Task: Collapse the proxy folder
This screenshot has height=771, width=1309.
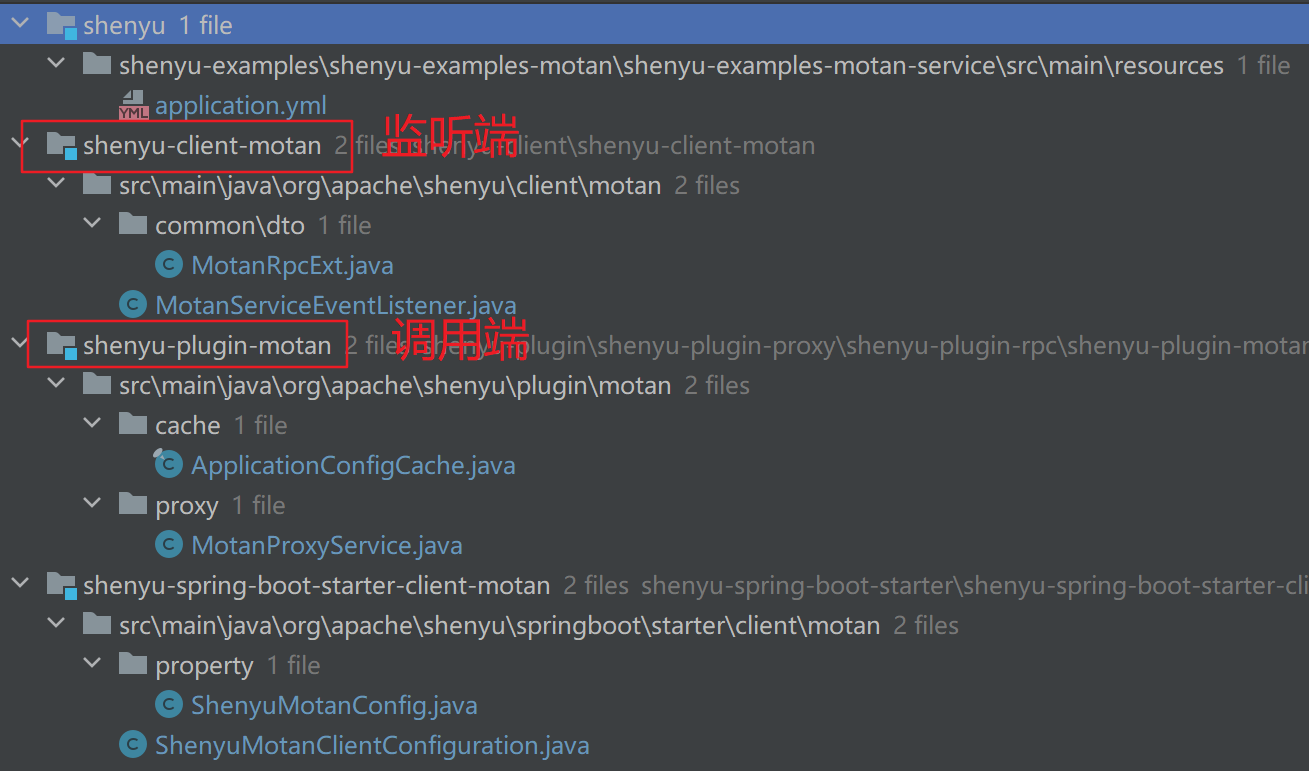Action: click(93, 505)
